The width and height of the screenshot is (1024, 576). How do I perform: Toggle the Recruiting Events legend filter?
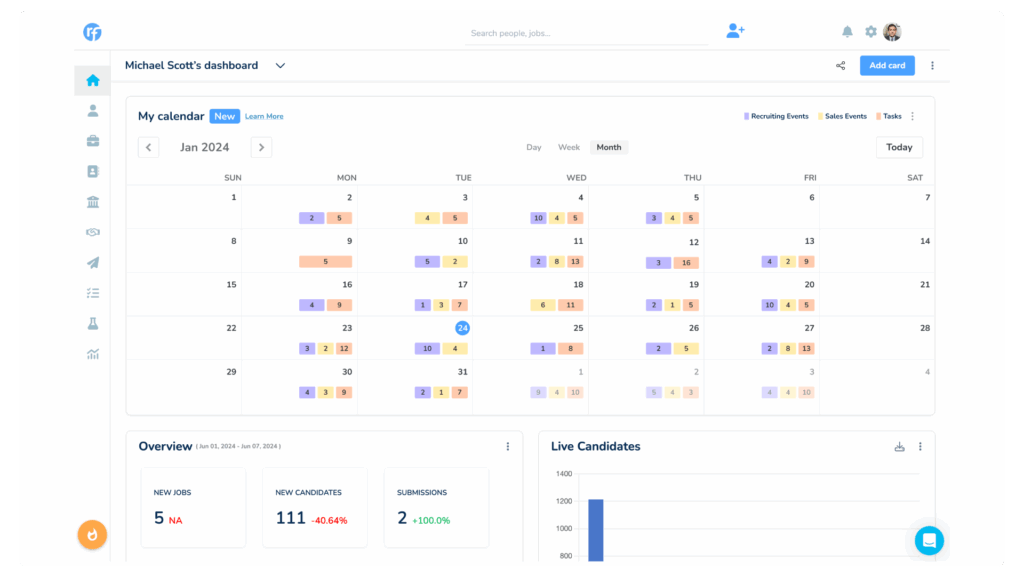776,116
